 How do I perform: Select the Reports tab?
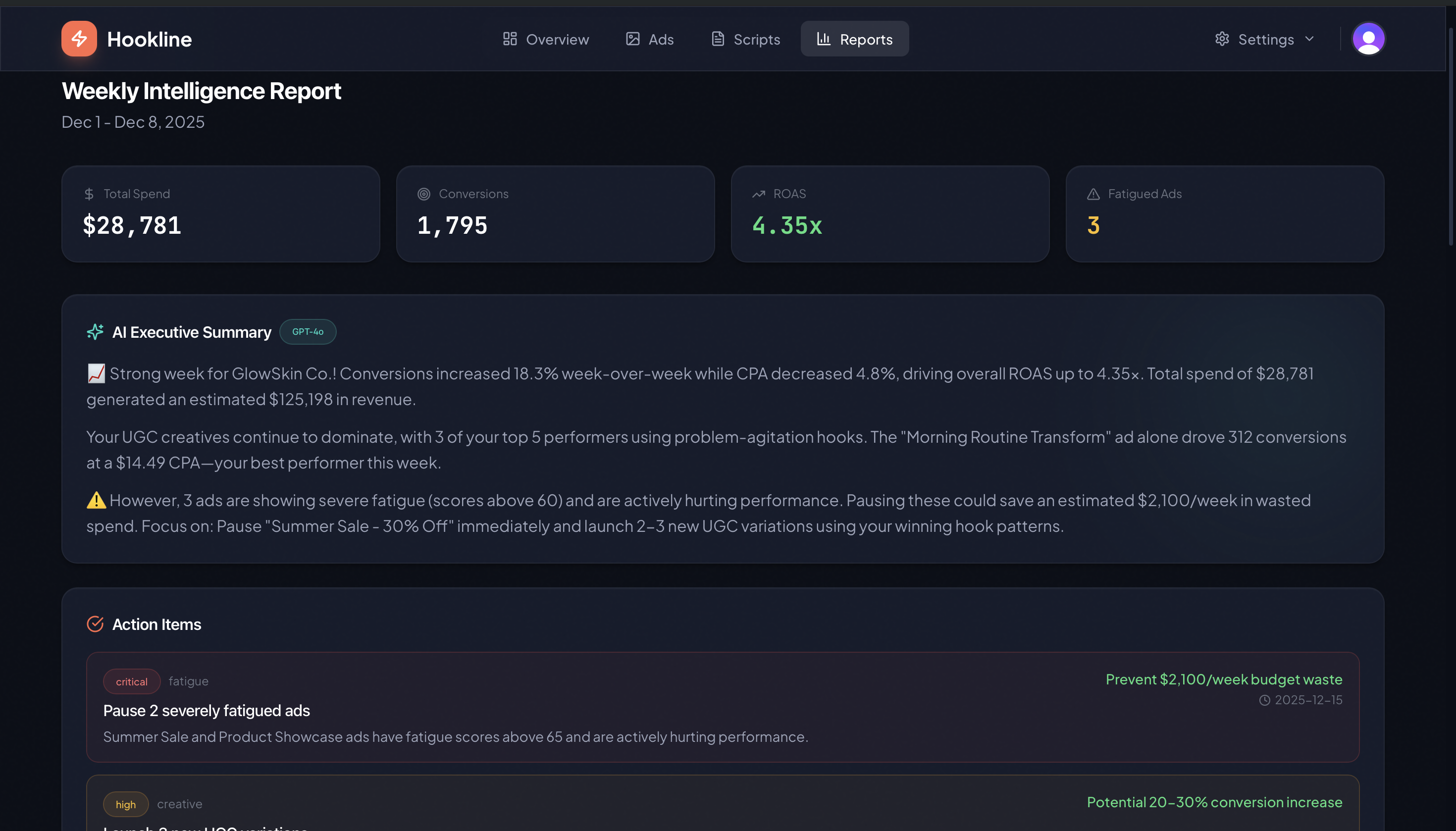pyautogui.click(x=854, y=39)
